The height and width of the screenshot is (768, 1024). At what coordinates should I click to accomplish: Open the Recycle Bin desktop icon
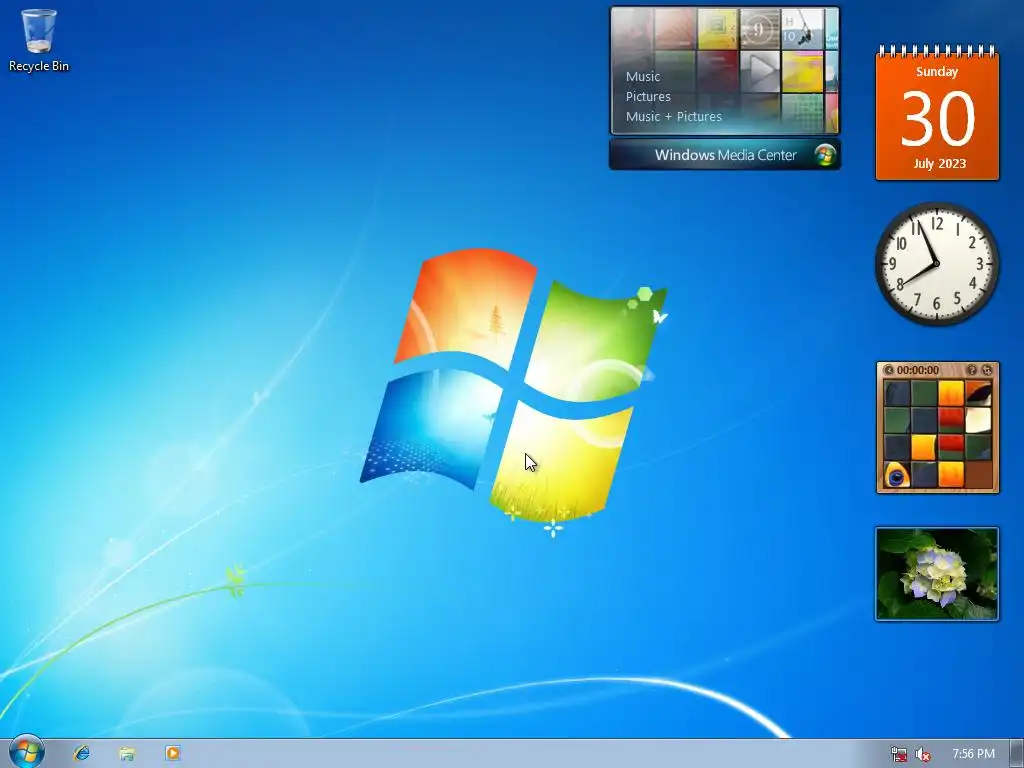39,39
